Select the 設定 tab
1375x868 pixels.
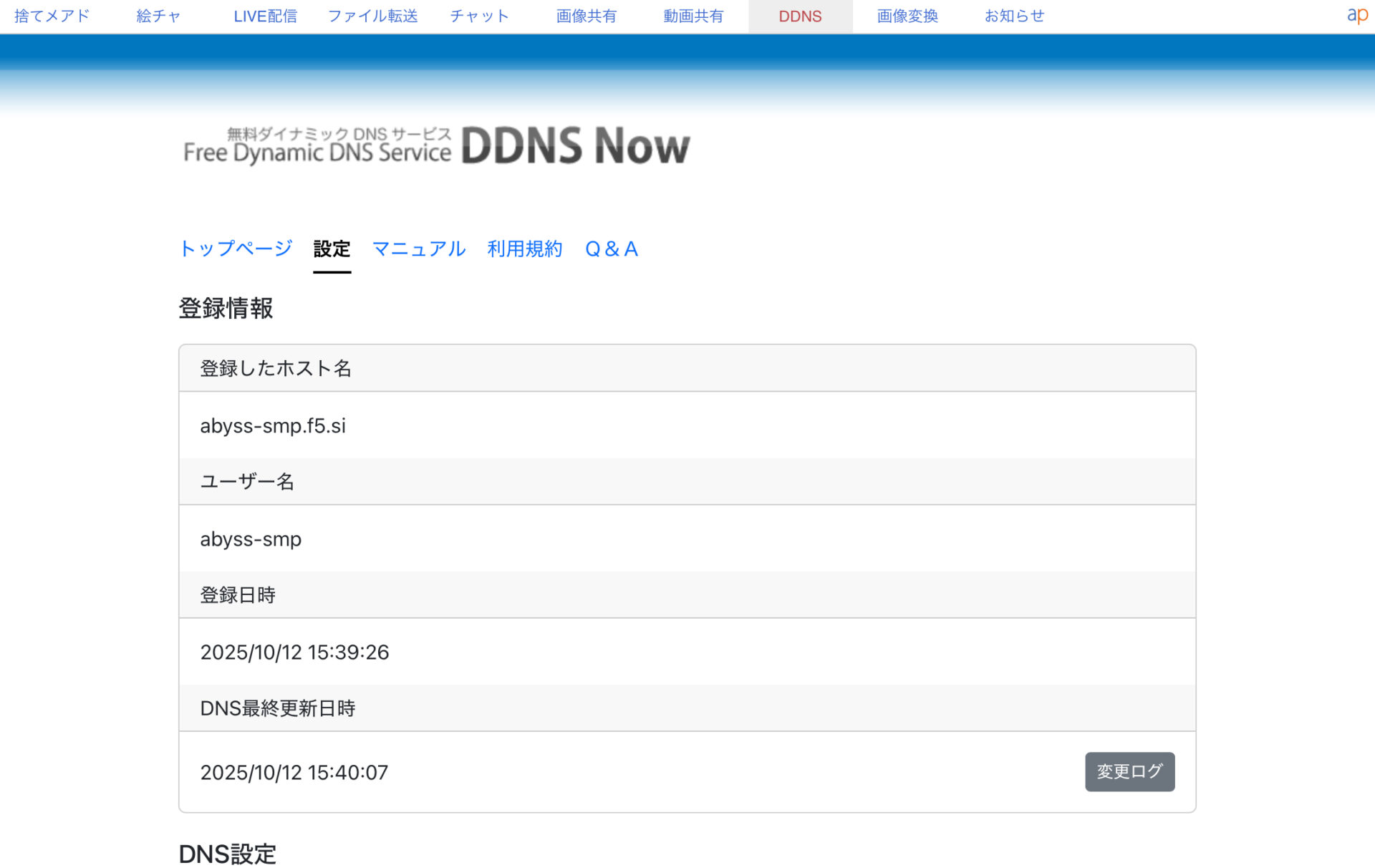pyautogui.click(x=332, y=249)
